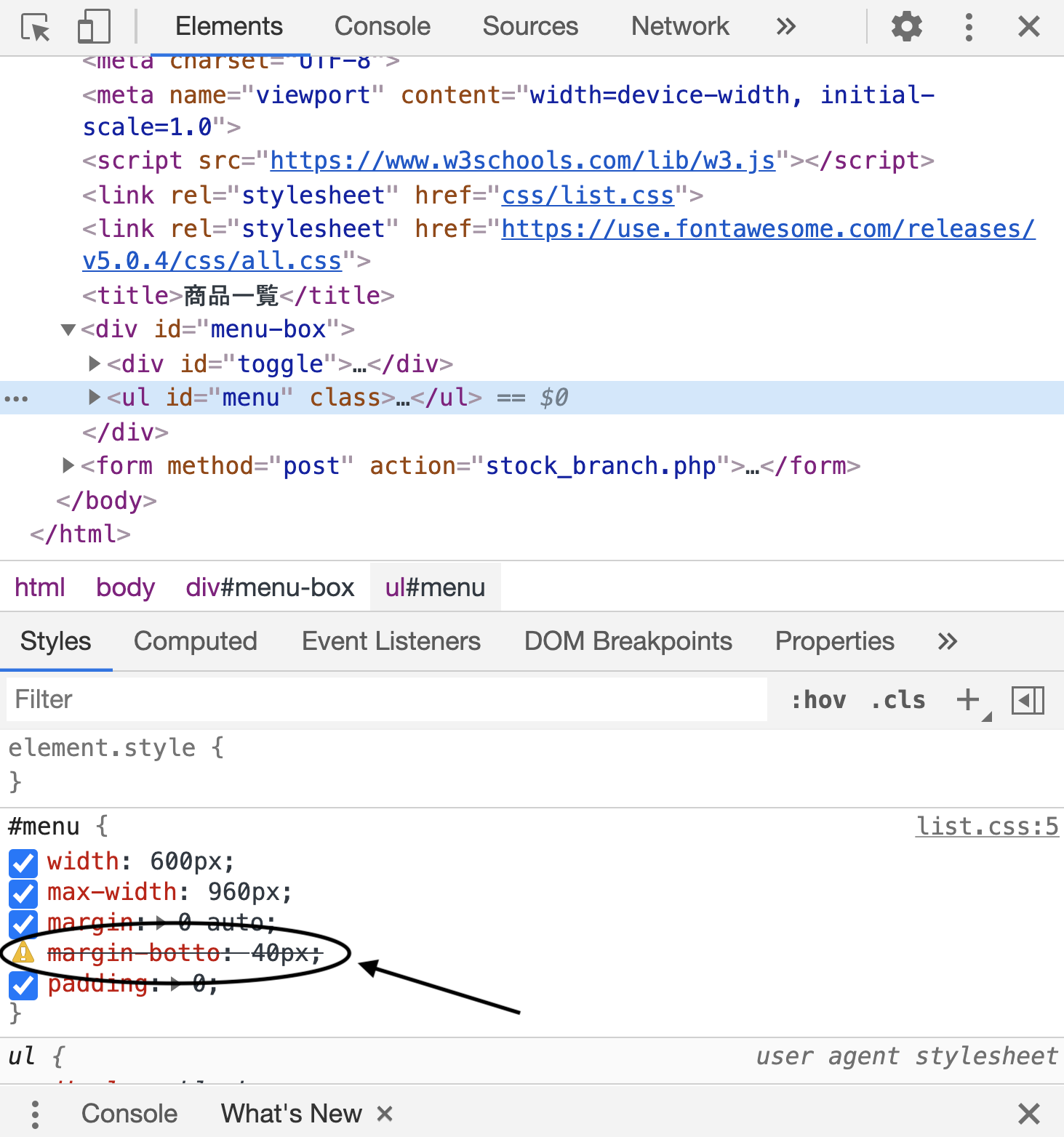The height and width of the screenshot is (1137, 1064).
Task: Toggle the .cls classes button
Action: click(x=898, y=700)
